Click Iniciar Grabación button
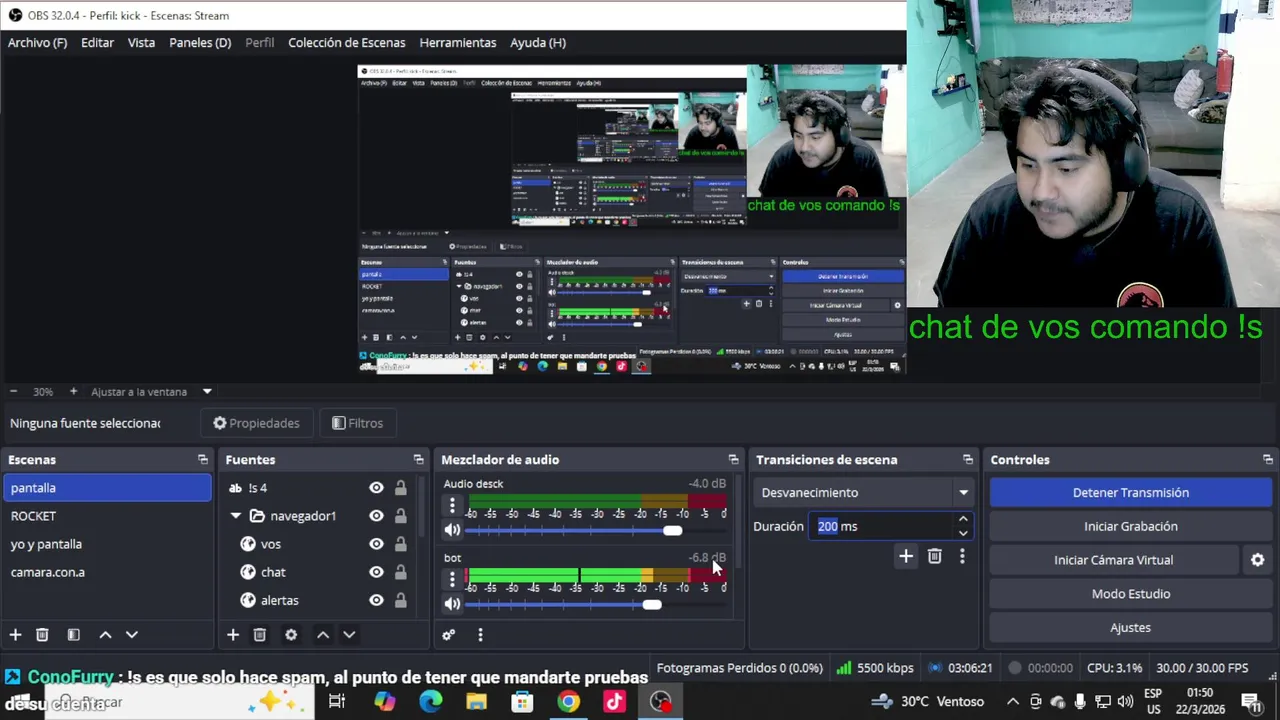This screenshot has width=1280, height=720. tap(1131, 526)
